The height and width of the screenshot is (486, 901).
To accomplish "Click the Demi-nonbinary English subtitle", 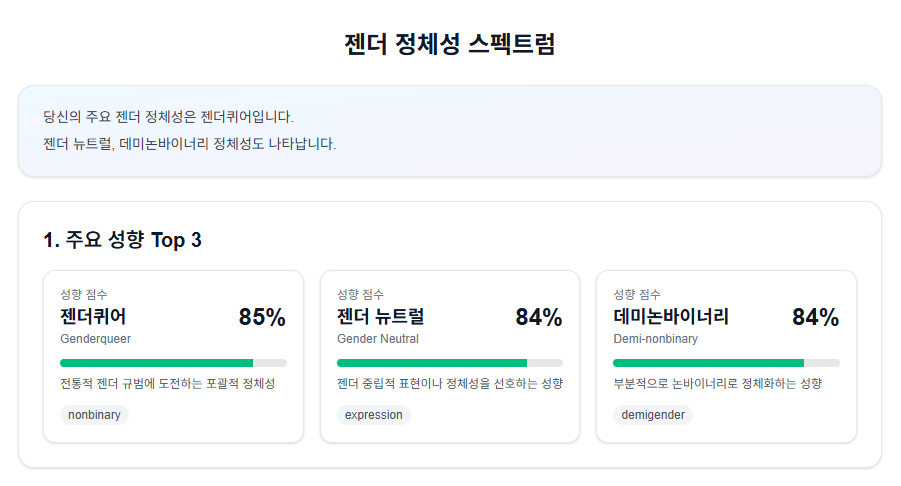I will (x=655, y=339).
